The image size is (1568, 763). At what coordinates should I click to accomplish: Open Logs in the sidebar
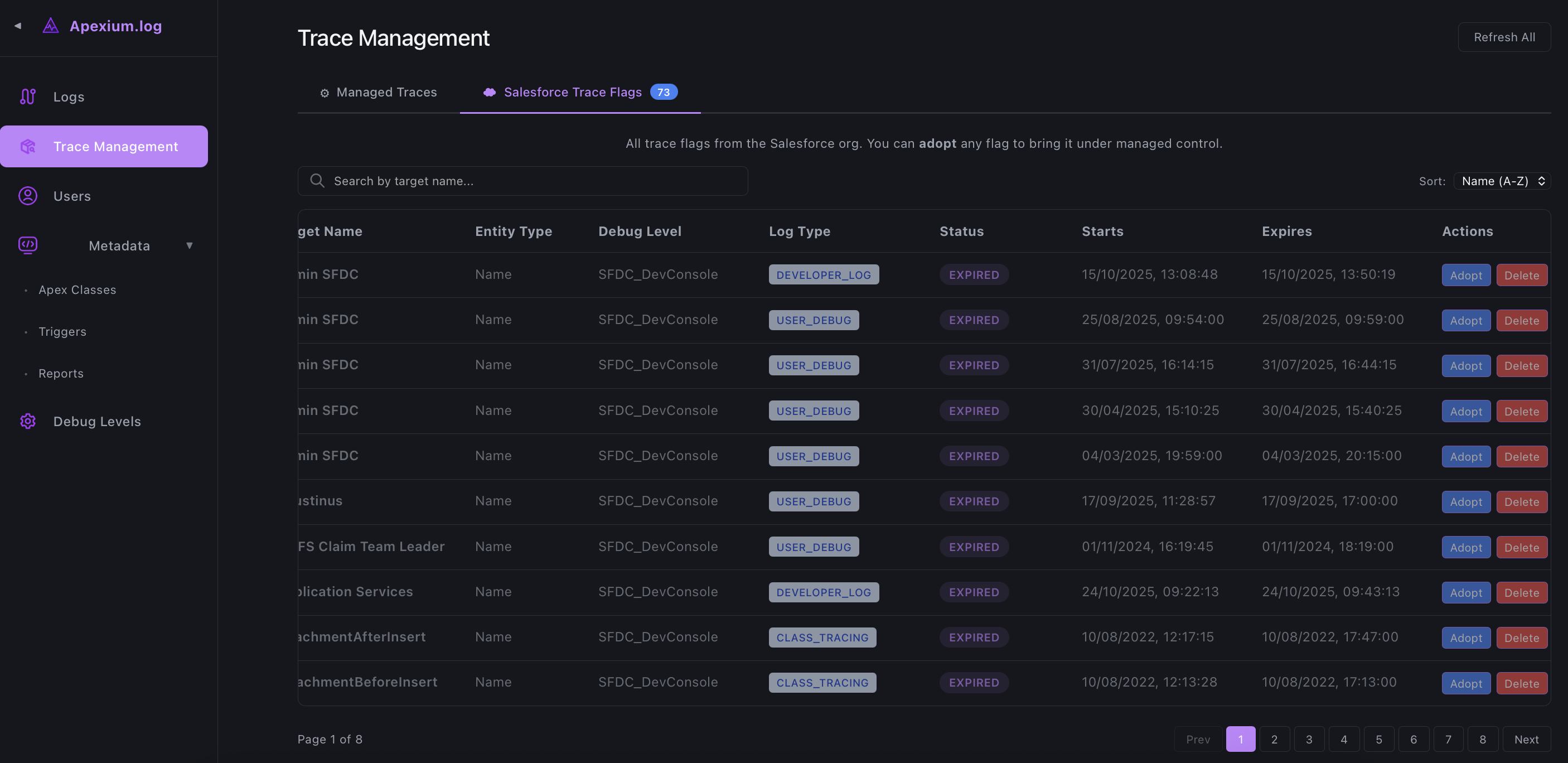click(104, 97)
